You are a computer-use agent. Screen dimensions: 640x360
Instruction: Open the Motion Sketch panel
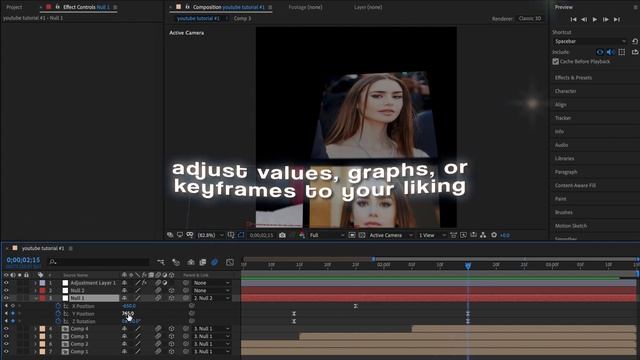571,226
